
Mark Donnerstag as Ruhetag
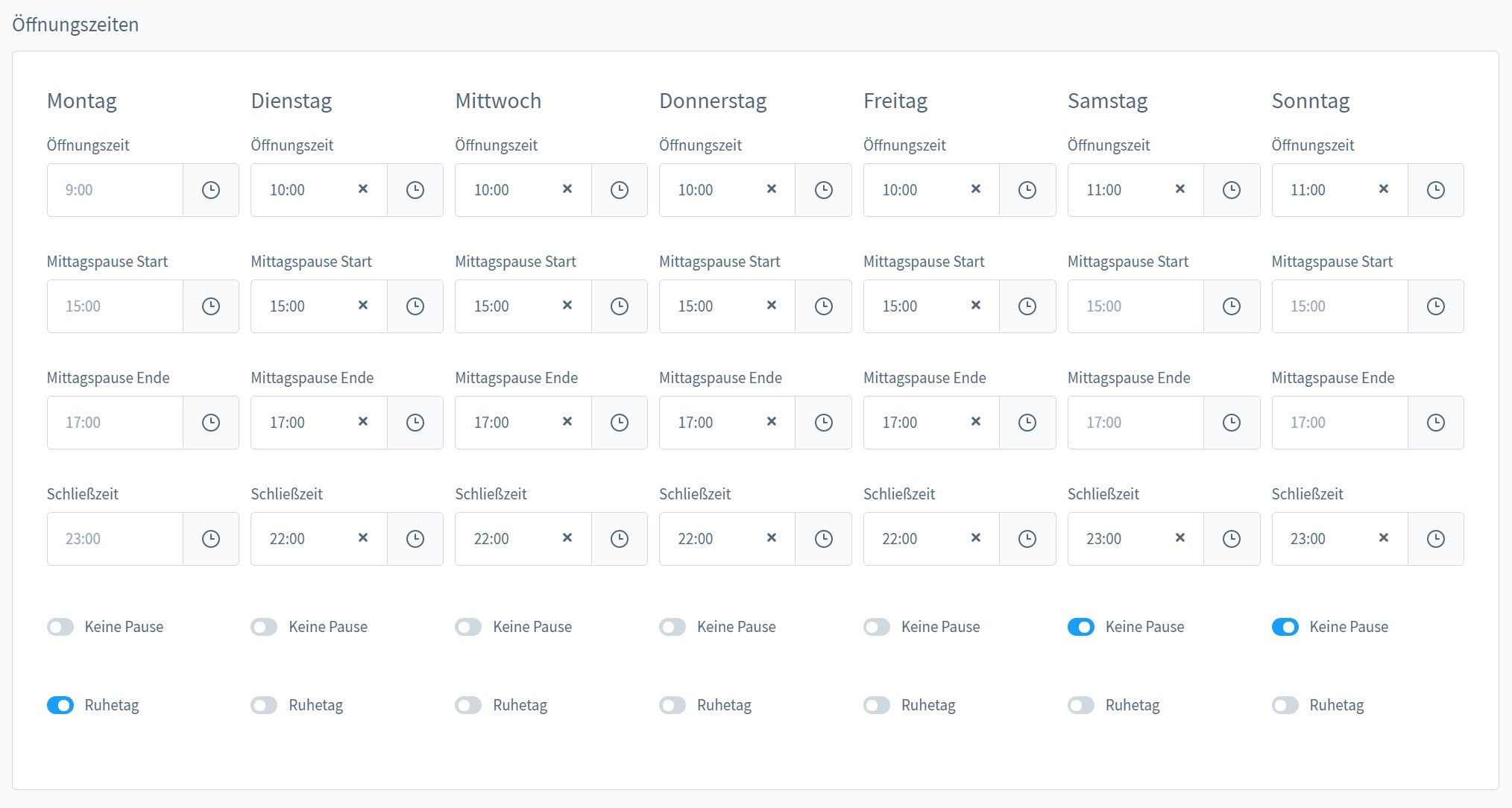point(672,705)
